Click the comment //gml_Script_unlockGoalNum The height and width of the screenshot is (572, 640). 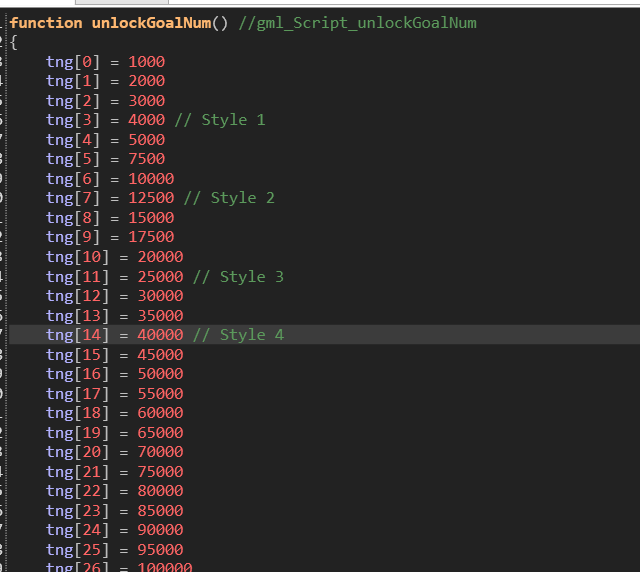pyautogui.click(x=358, y=23)
